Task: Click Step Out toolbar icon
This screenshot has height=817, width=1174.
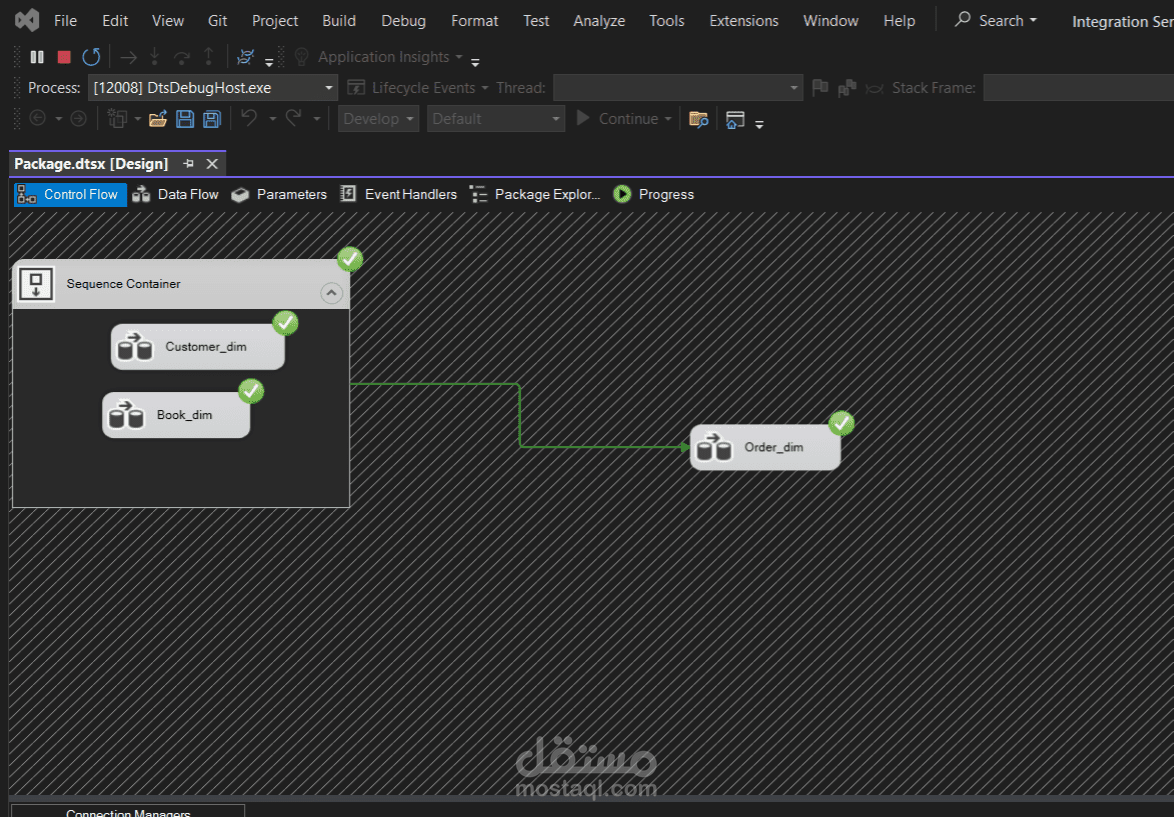Action: pos(209,57)
